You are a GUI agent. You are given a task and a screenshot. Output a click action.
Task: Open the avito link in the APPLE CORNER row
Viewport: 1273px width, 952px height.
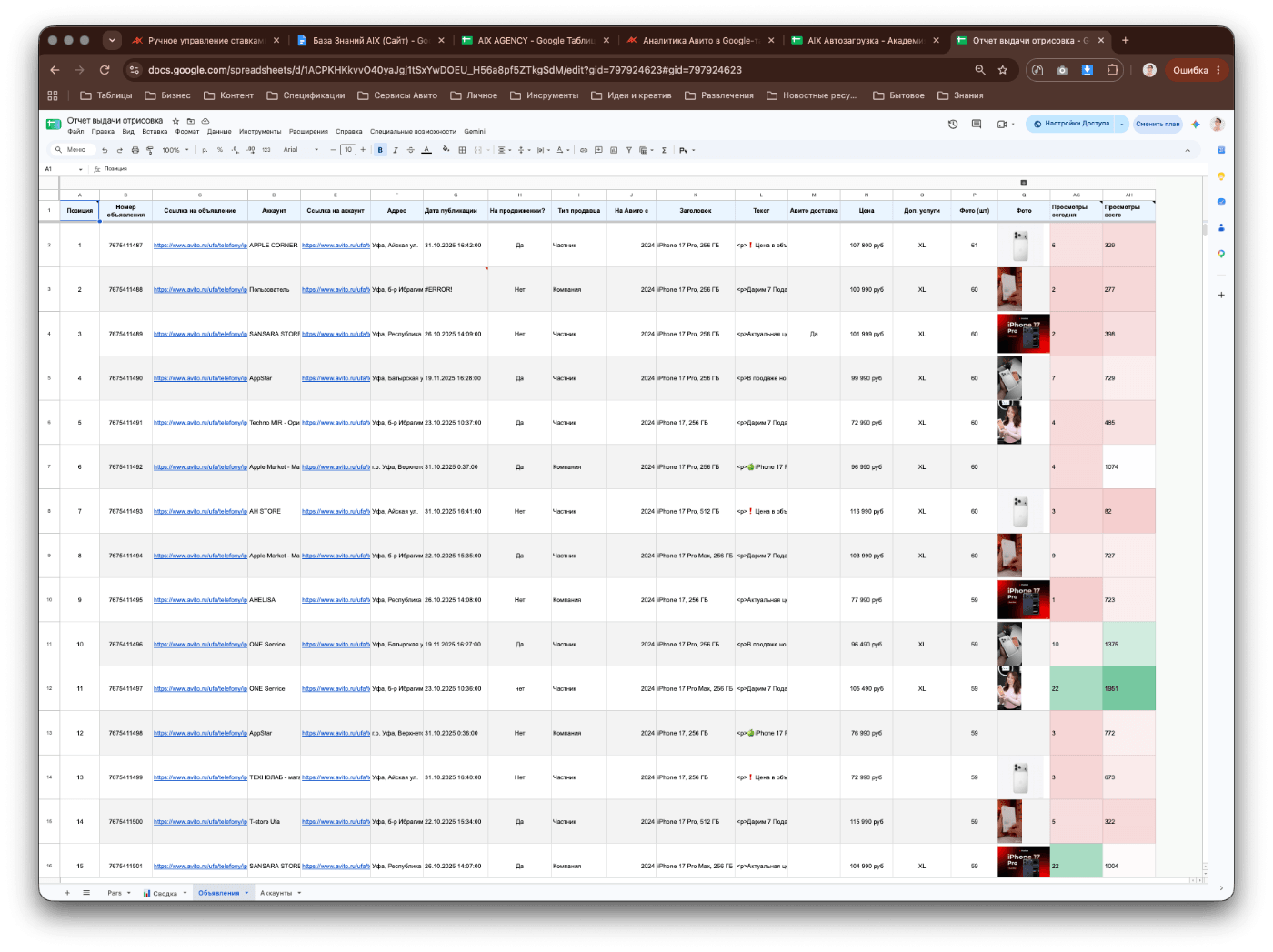pos(200,246)
